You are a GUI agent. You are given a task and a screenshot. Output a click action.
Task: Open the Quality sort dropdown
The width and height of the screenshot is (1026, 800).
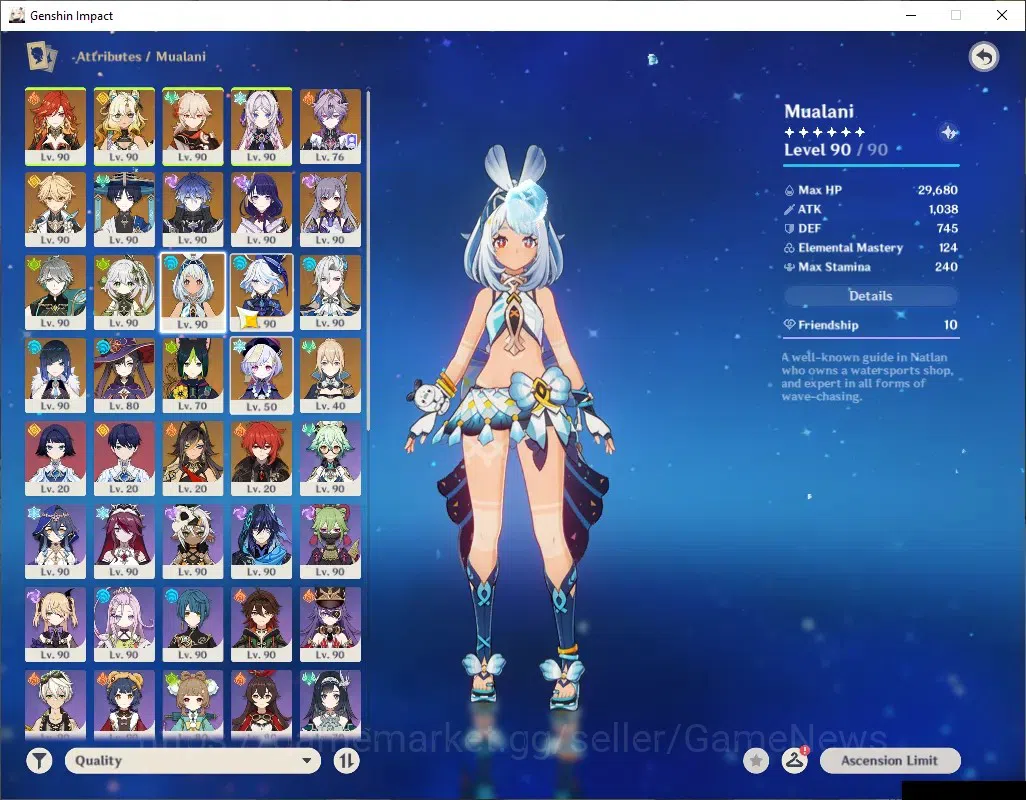193,761
